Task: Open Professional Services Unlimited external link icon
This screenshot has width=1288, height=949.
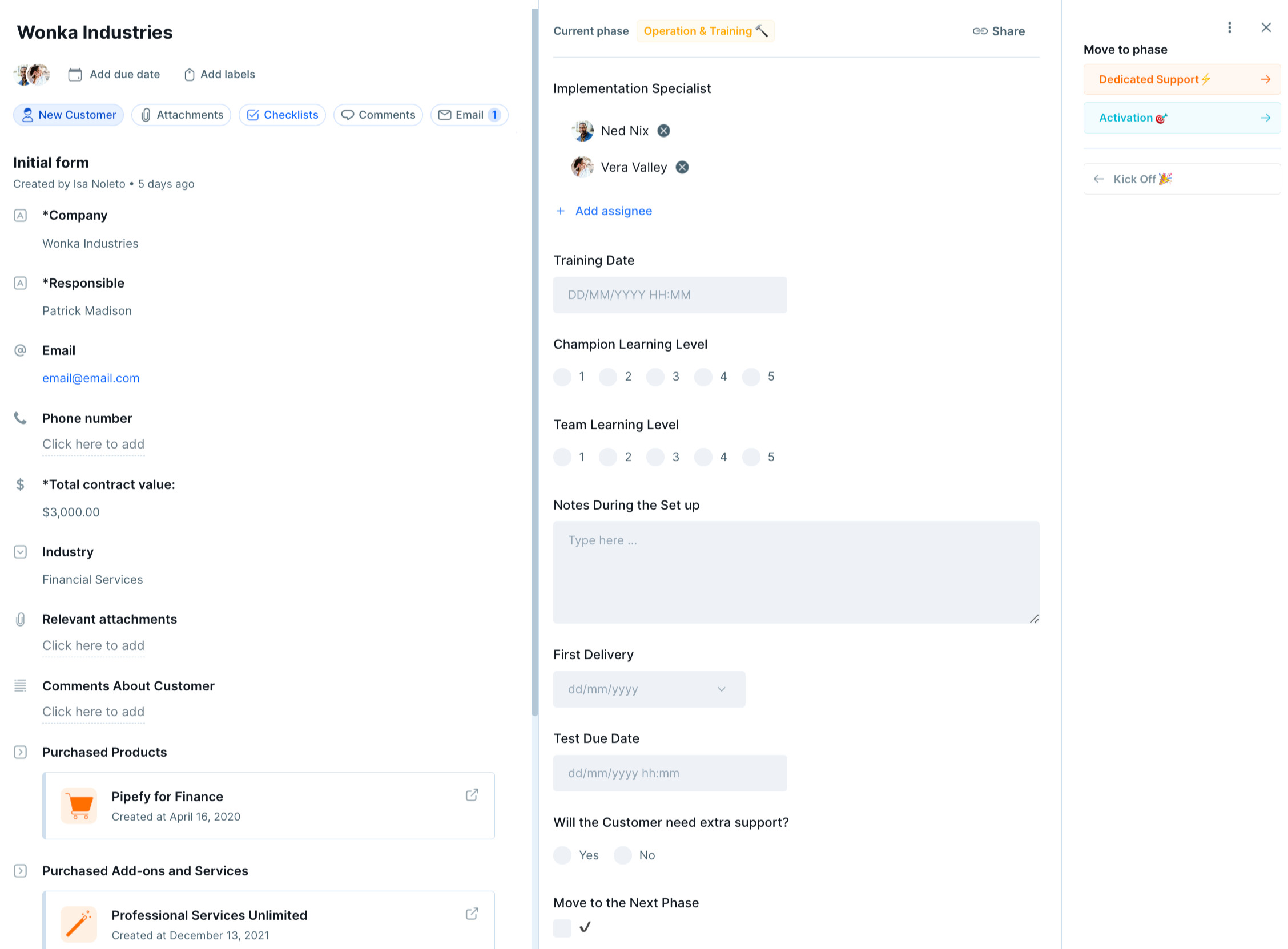Action: 472,914
